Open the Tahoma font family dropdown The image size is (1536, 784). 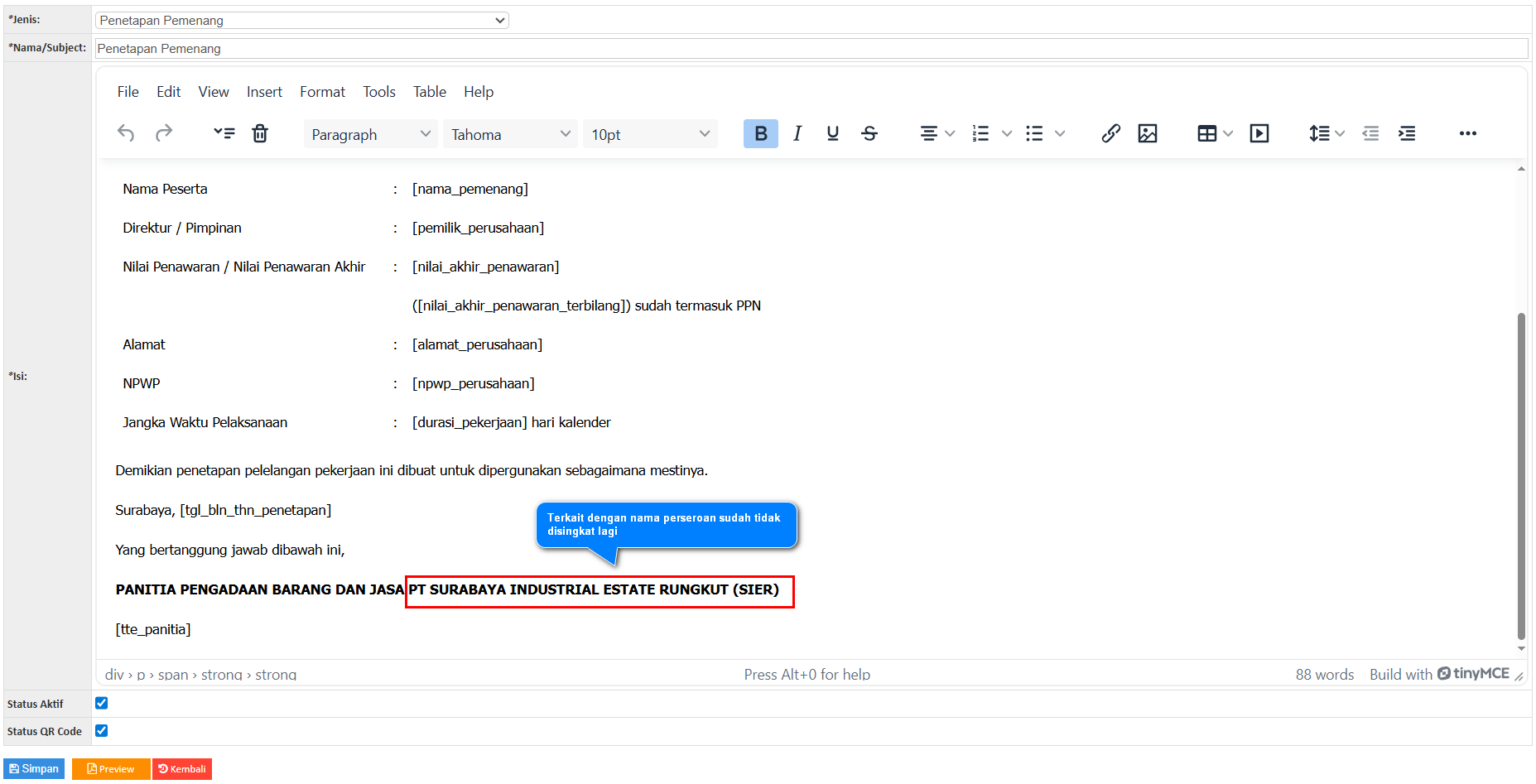point(510,134)
